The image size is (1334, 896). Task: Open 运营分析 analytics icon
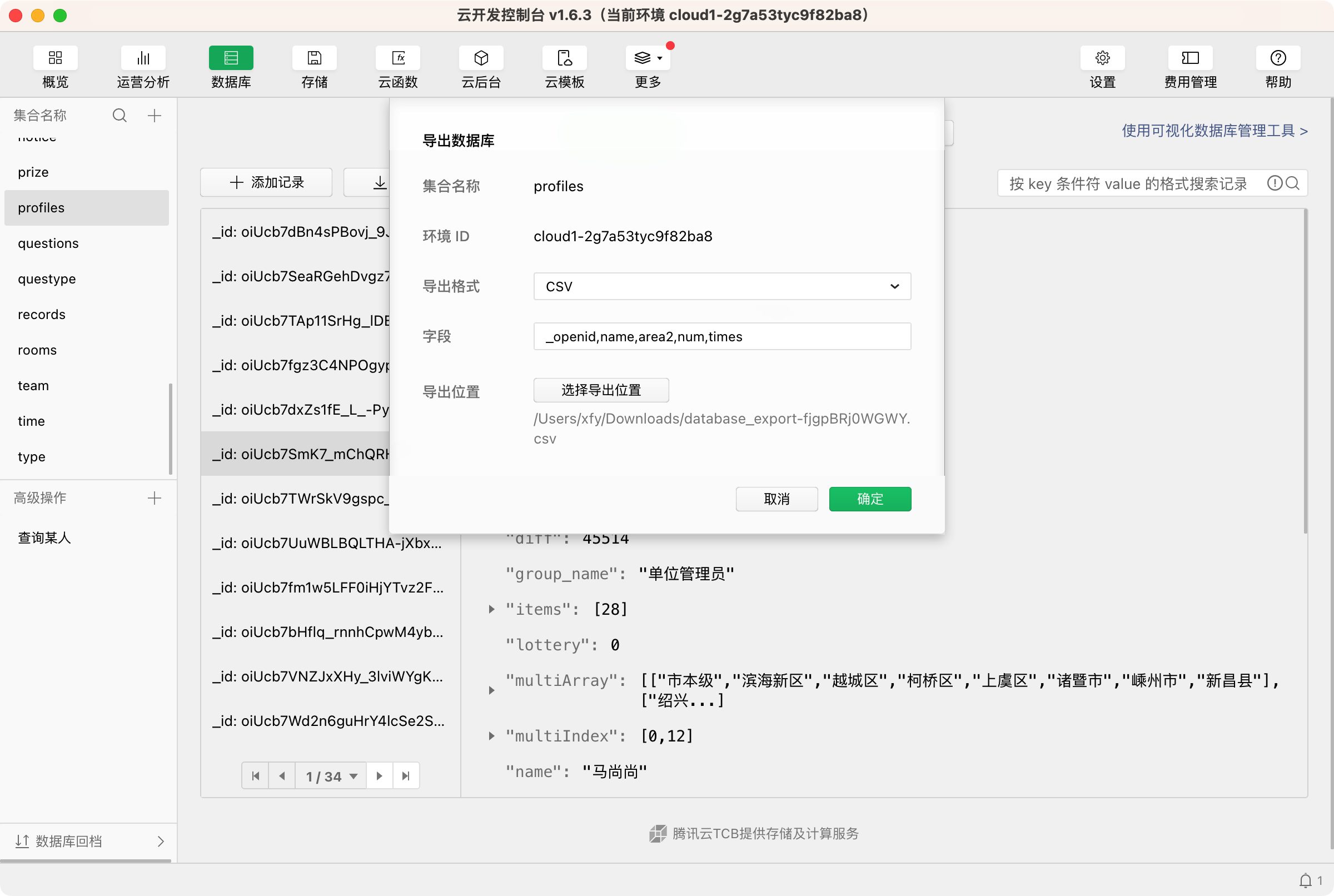pos(143,58)
